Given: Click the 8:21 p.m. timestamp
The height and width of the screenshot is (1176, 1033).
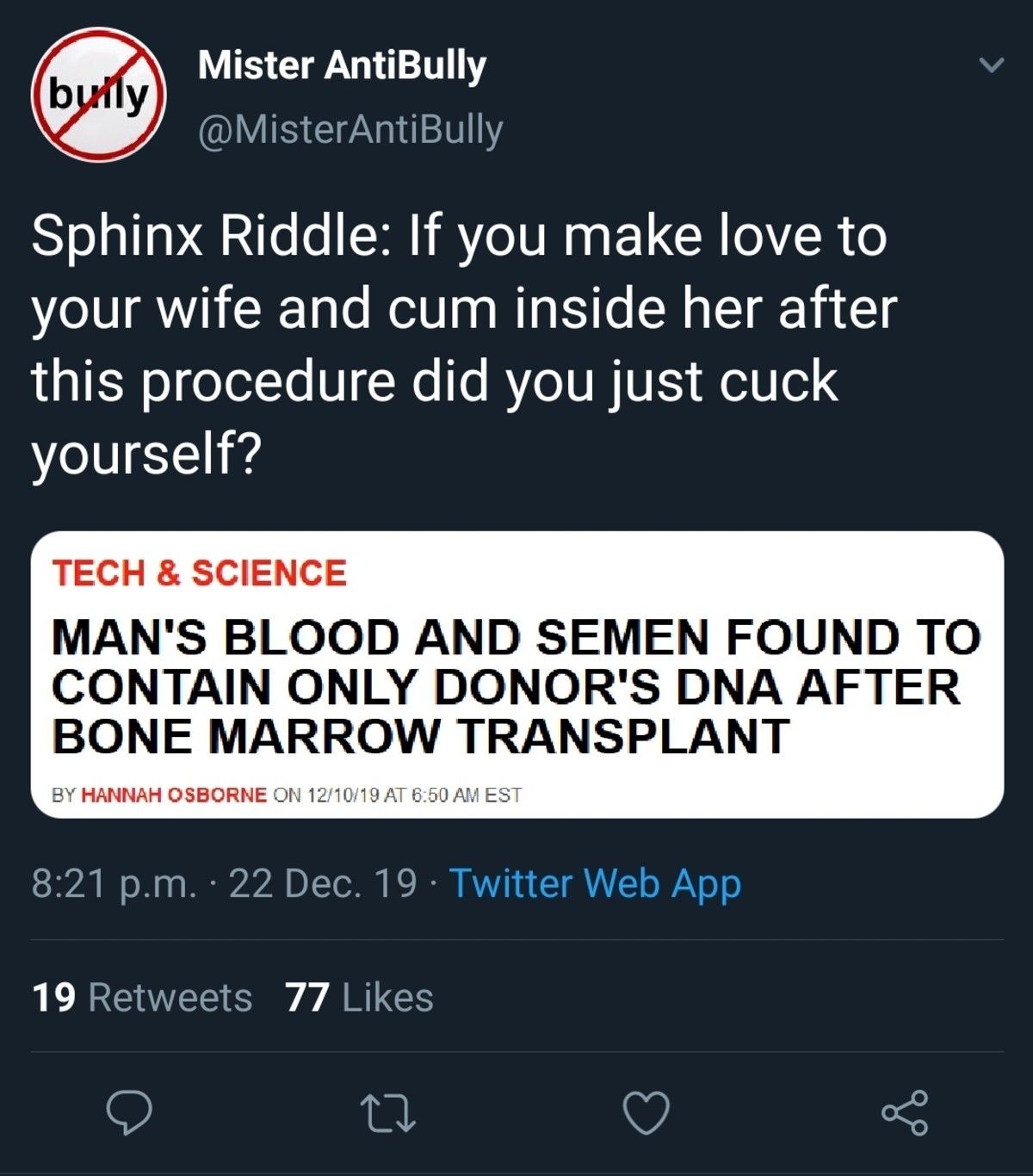Looking at the screenshot, I should (114, 883).
